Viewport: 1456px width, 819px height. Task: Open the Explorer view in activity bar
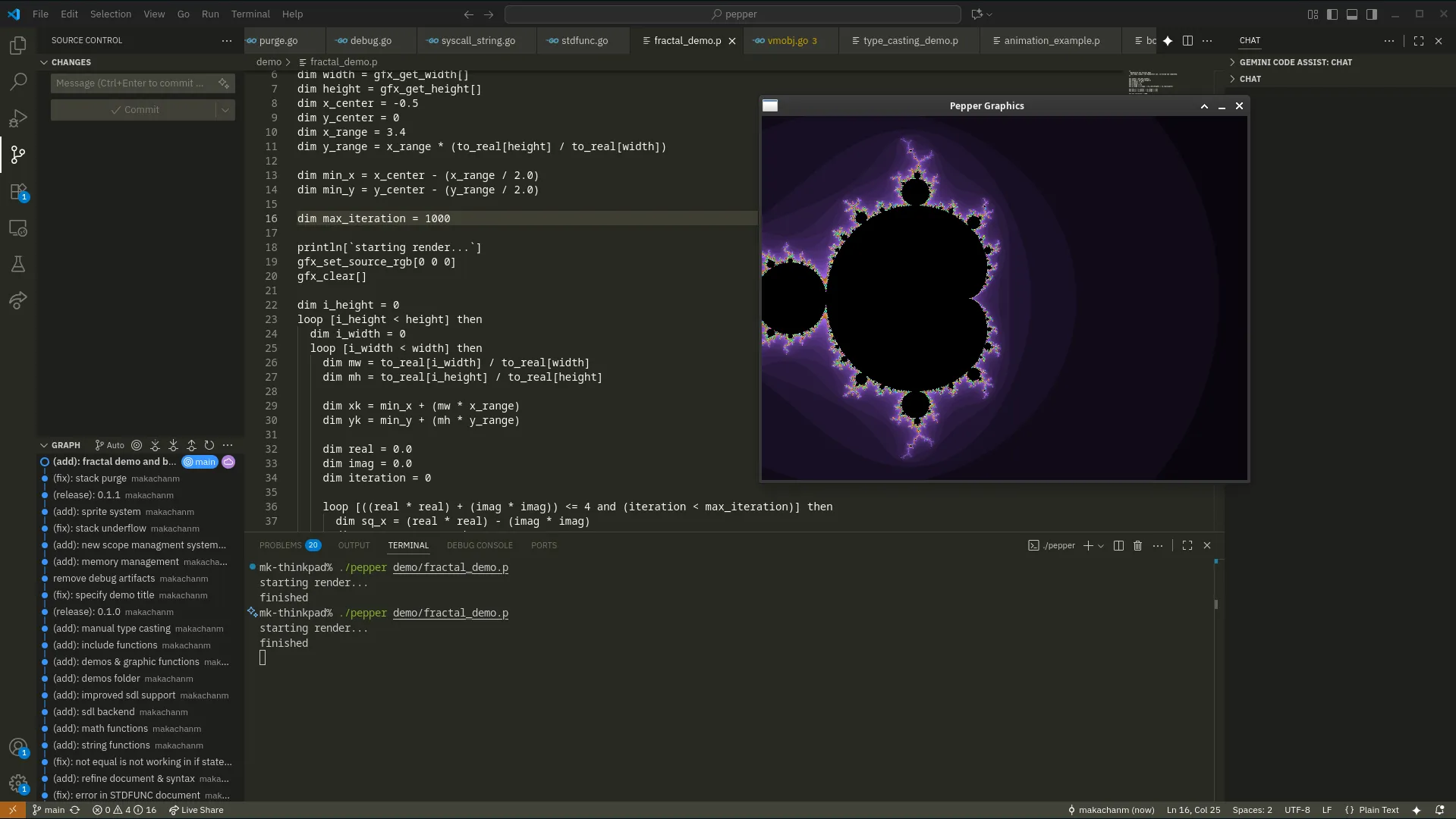(18, 45)
